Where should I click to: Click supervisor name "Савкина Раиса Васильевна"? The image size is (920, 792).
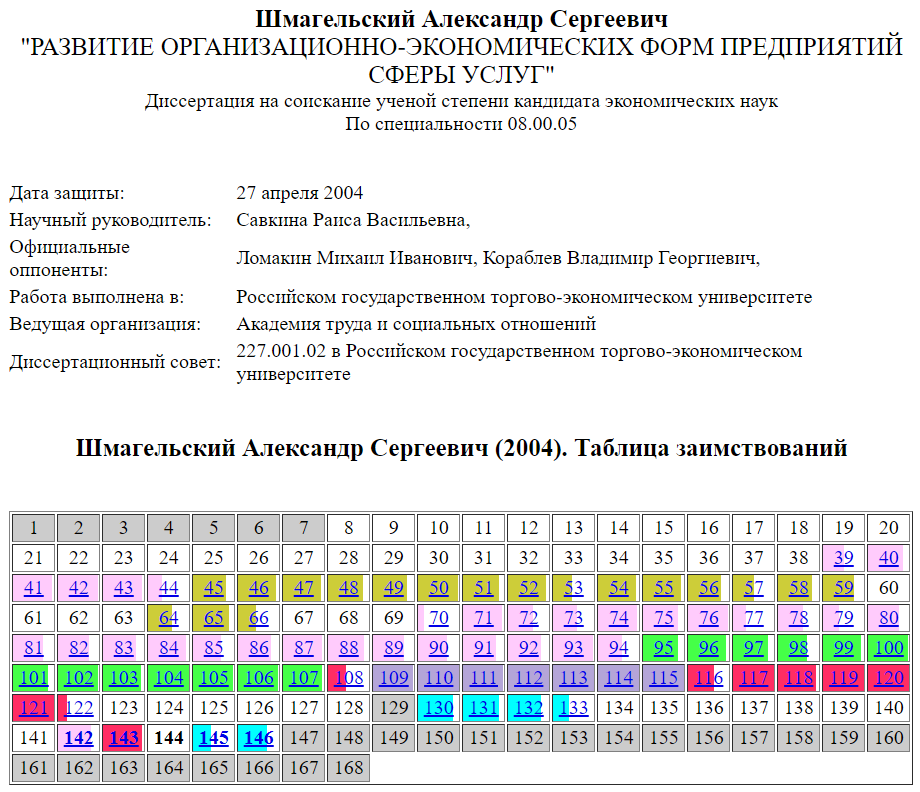(351, 219)
